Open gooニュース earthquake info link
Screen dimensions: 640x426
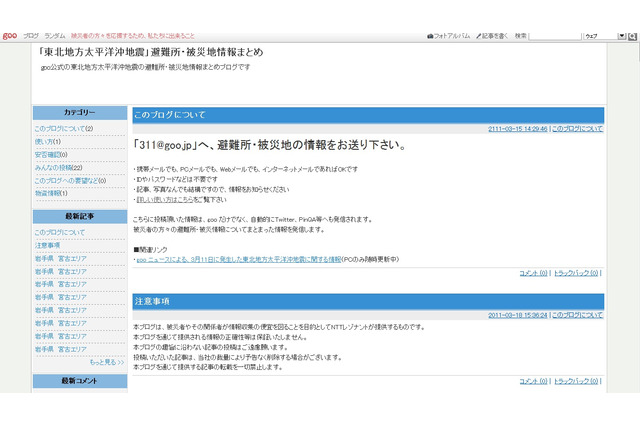tap(238, 259)
